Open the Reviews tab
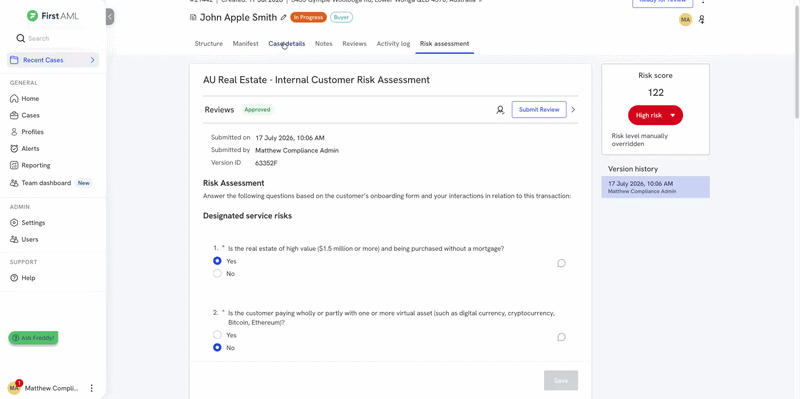 pos(355,44)
